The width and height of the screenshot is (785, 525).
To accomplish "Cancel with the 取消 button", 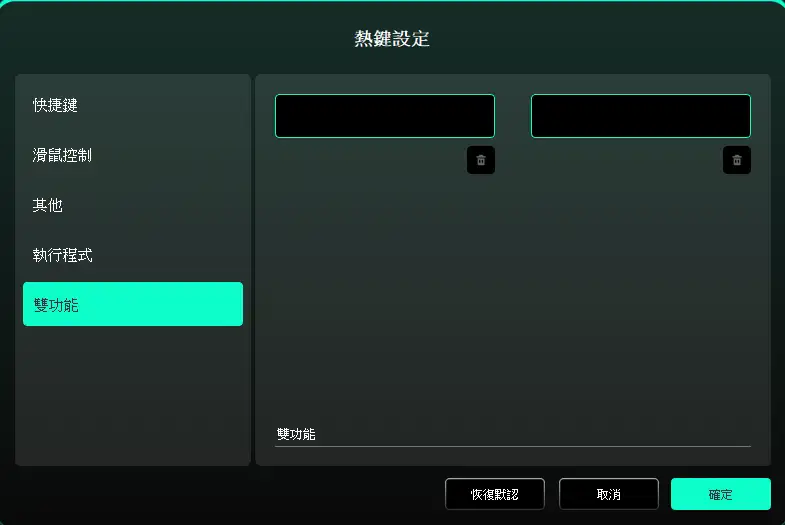I will point(609,494).
